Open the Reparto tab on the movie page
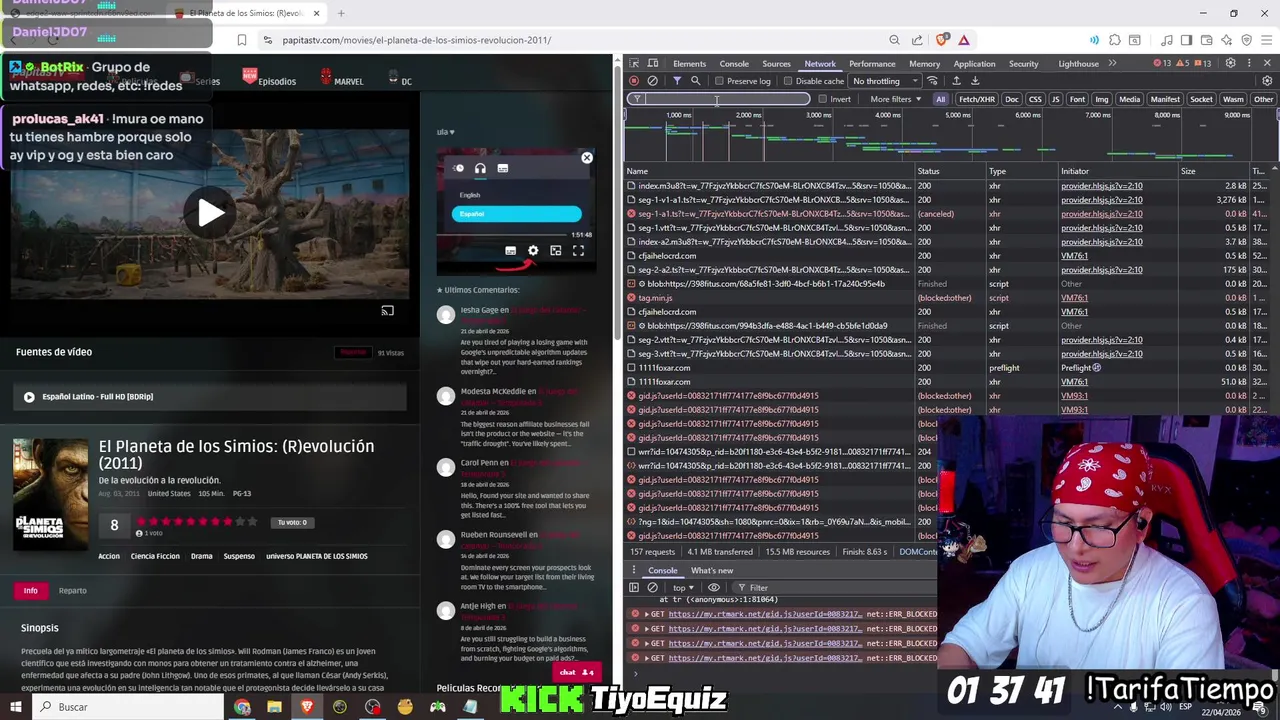The width and height of the screenshot is (1280, 720). tap(72, 590)
